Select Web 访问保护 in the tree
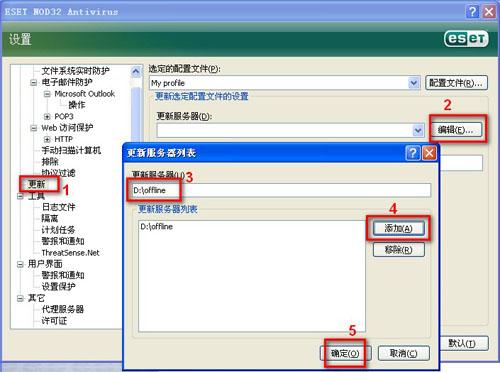Image resolution: width=500 pixels, height=372 pixels. click(x=67, y=128)
